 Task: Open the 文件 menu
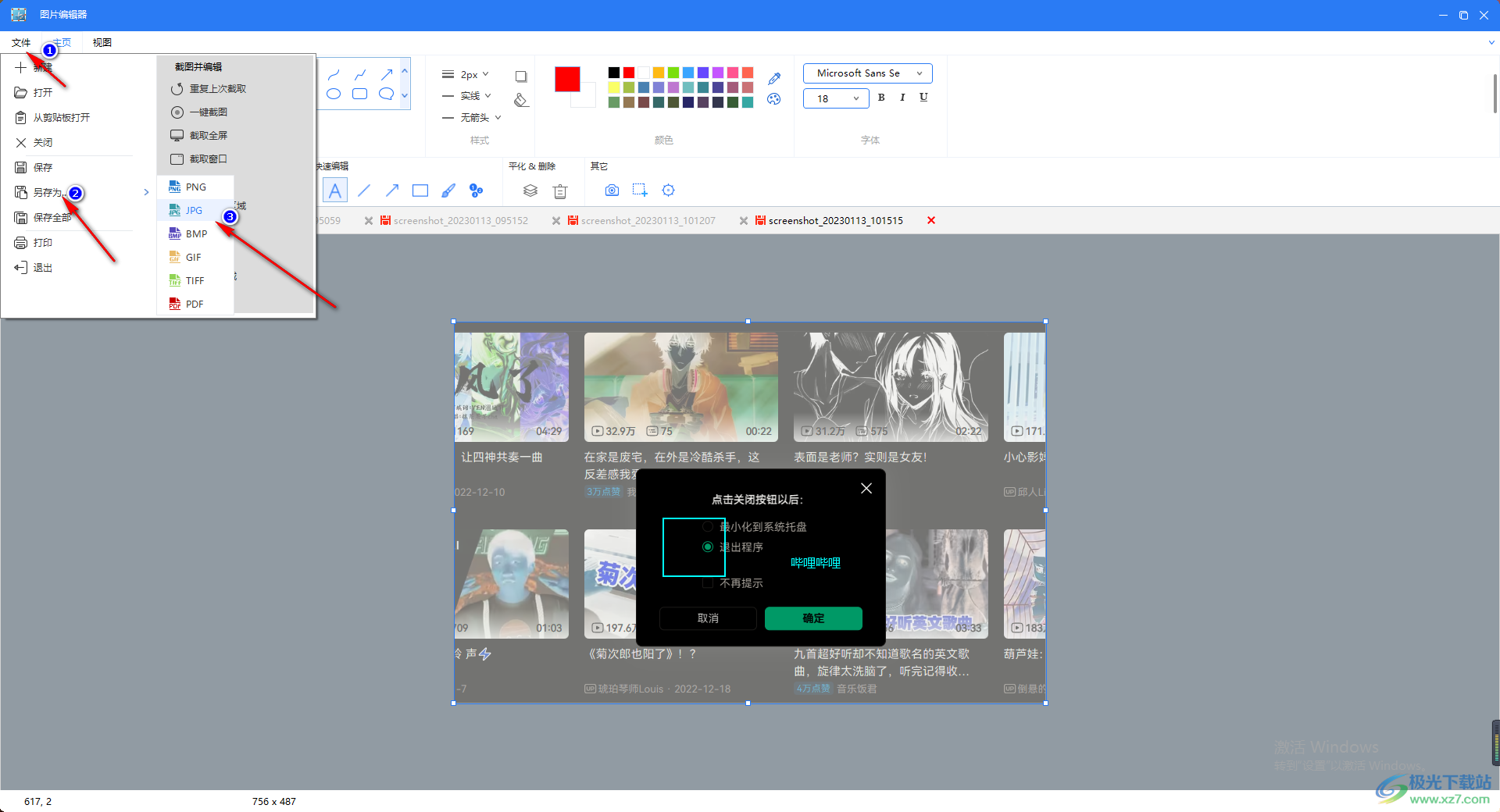point(21,43)
